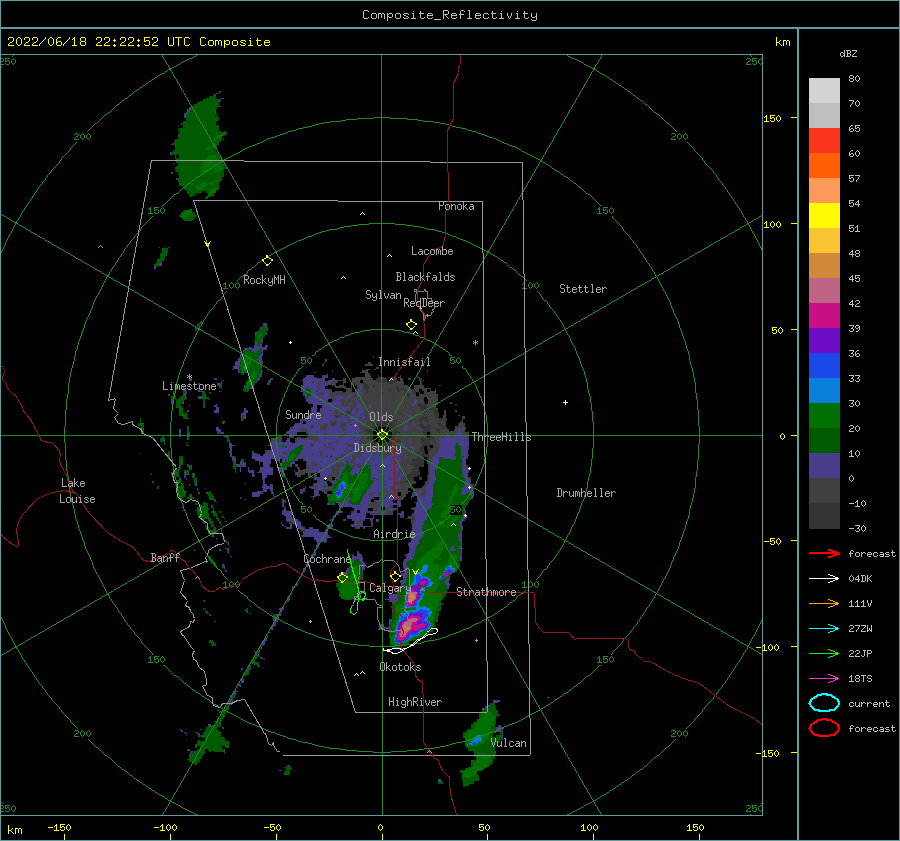
Task: Pick the yellow 51-54 dBZ color swatch
Action: coord(824,215)
